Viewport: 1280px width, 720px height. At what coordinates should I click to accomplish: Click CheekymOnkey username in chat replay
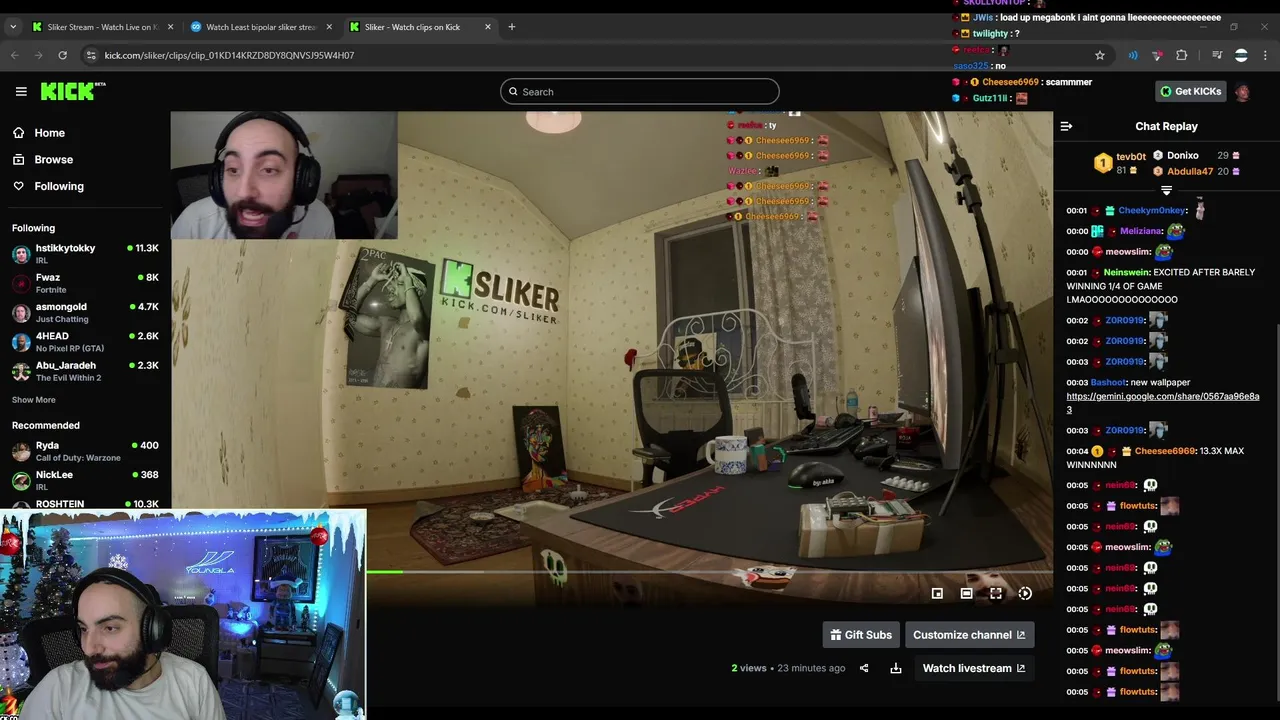tap(1152, 211)
